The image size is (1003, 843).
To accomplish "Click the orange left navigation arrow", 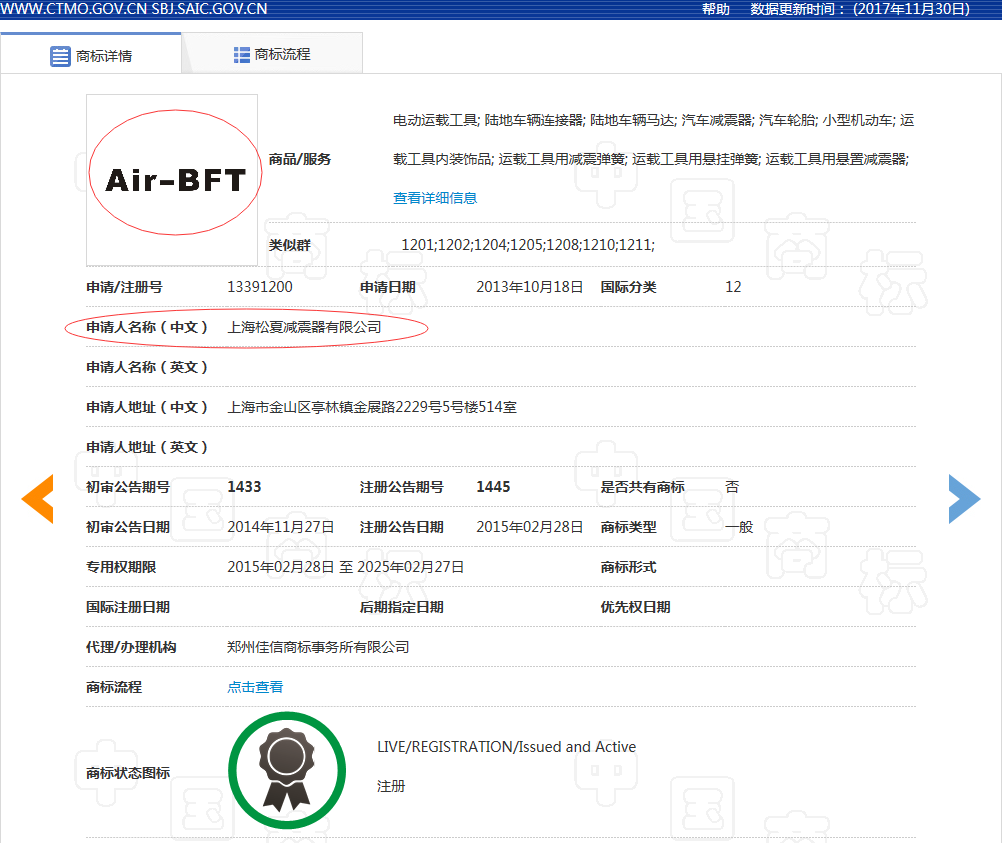I will click(38, 498).
